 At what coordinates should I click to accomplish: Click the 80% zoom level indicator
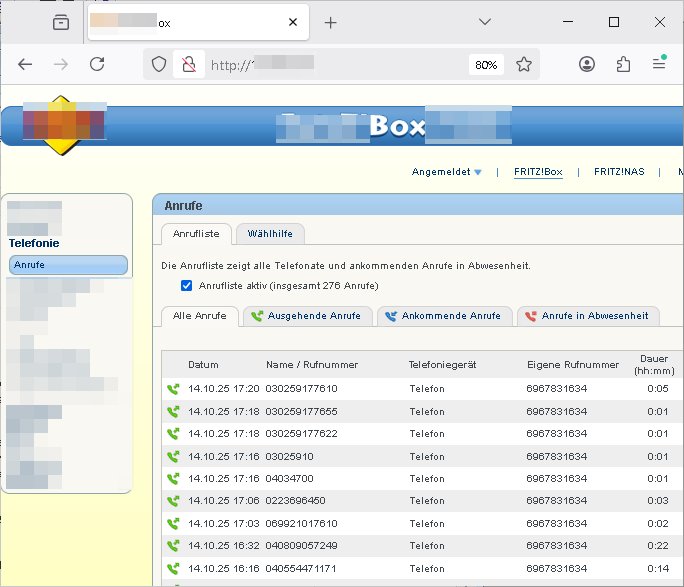pos(486,64)
